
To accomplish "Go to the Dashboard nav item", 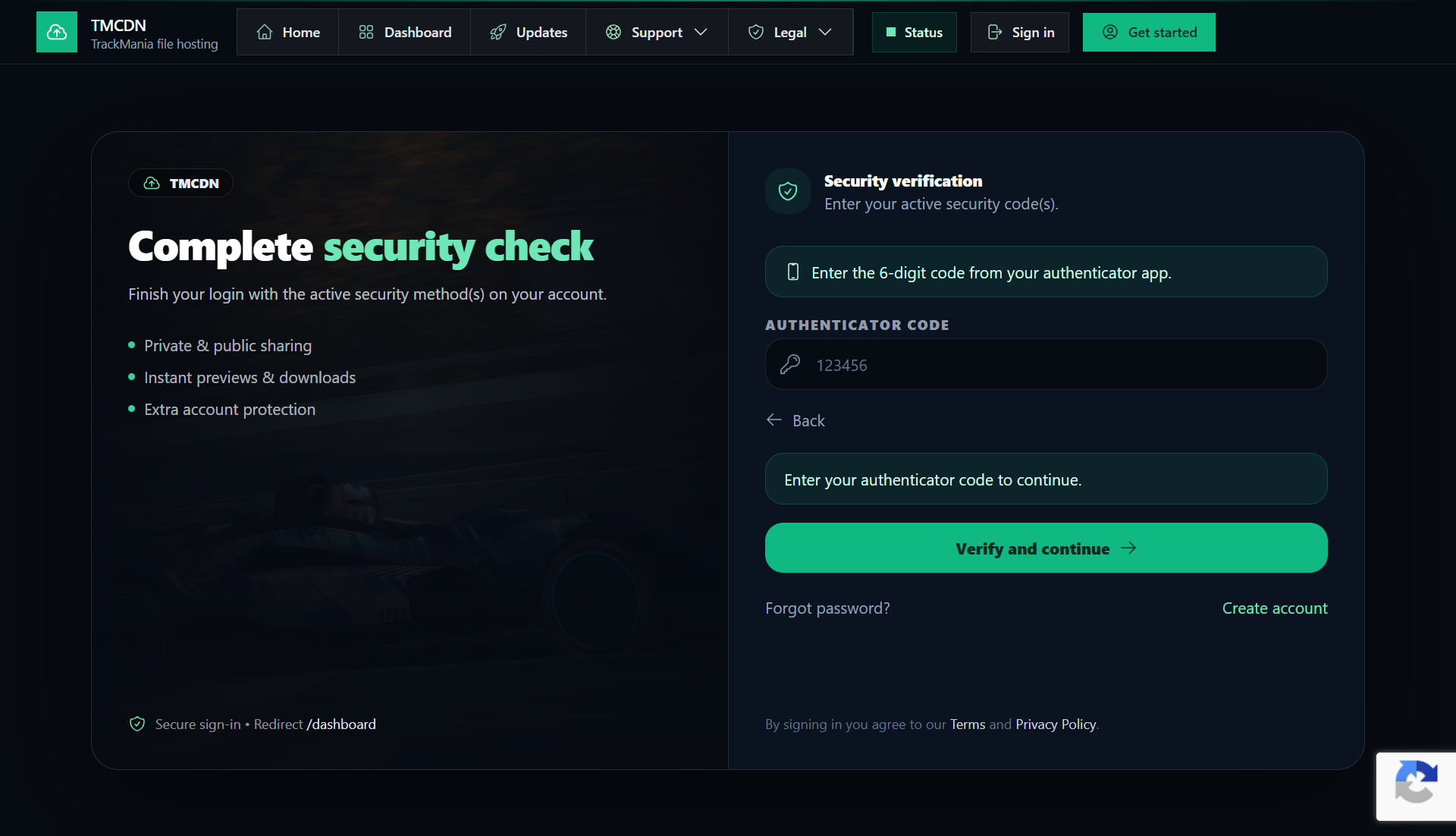I will coord(405,33).
